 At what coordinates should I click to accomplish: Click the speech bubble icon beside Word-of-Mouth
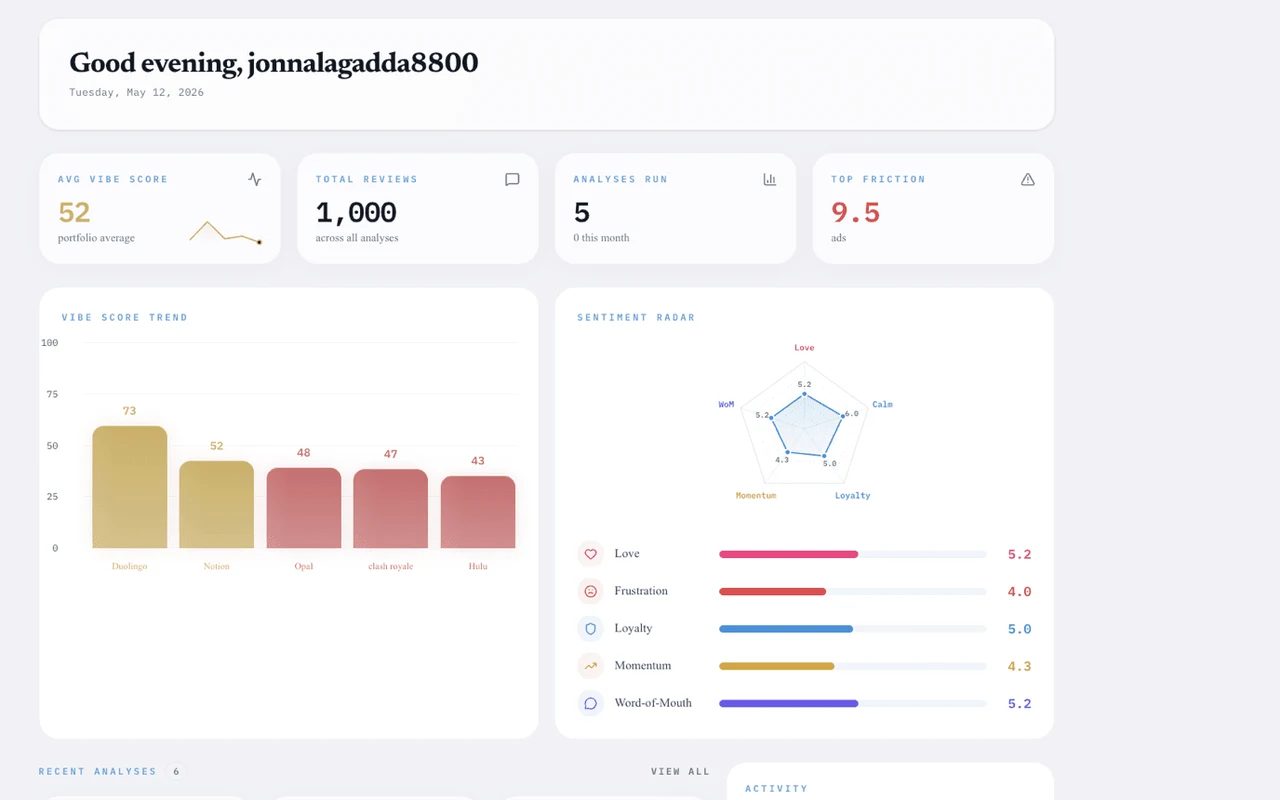pos(590,703)
